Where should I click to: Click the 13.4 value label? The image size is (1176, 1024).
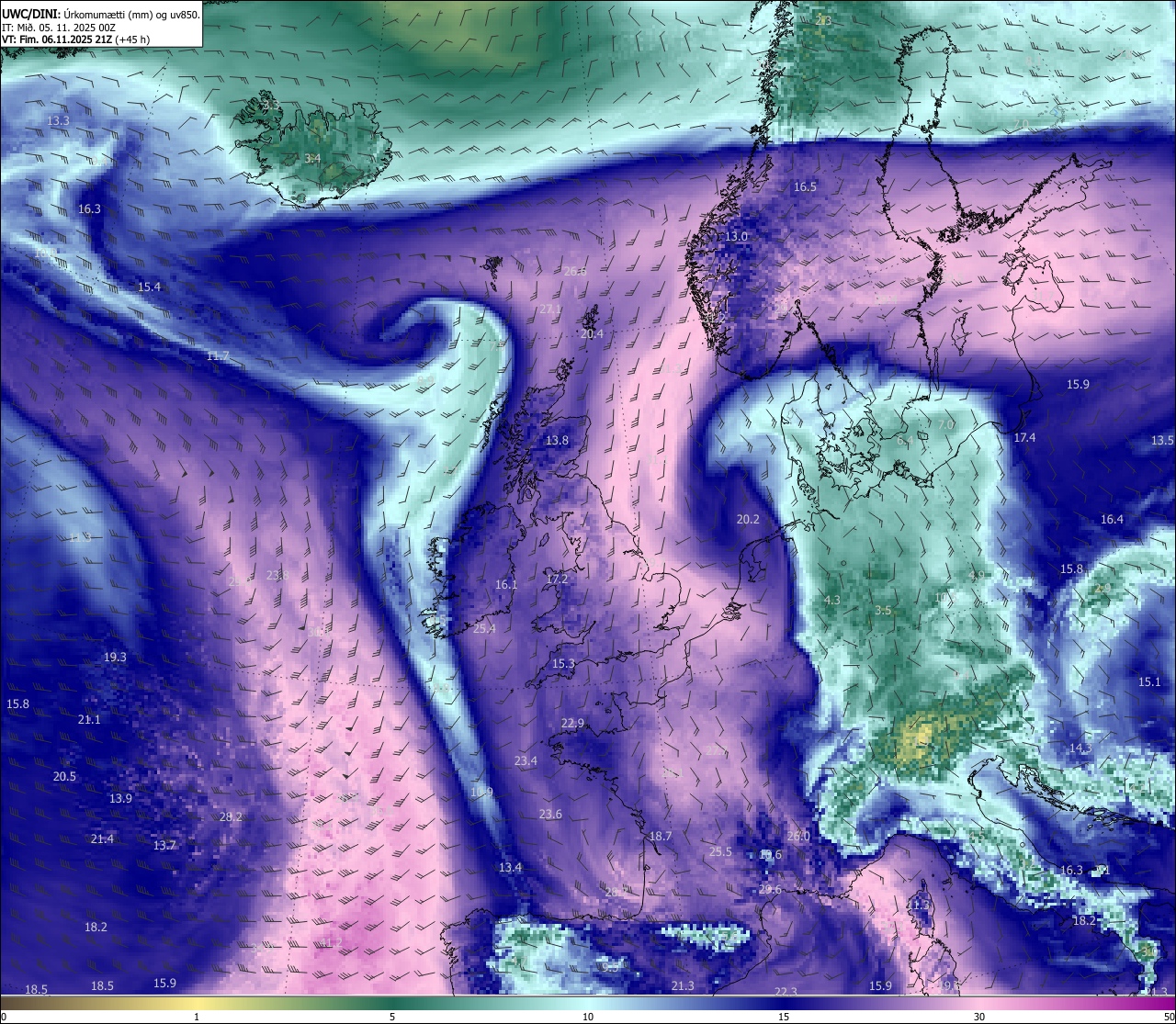pyautogui.click(x=510, y=868)
